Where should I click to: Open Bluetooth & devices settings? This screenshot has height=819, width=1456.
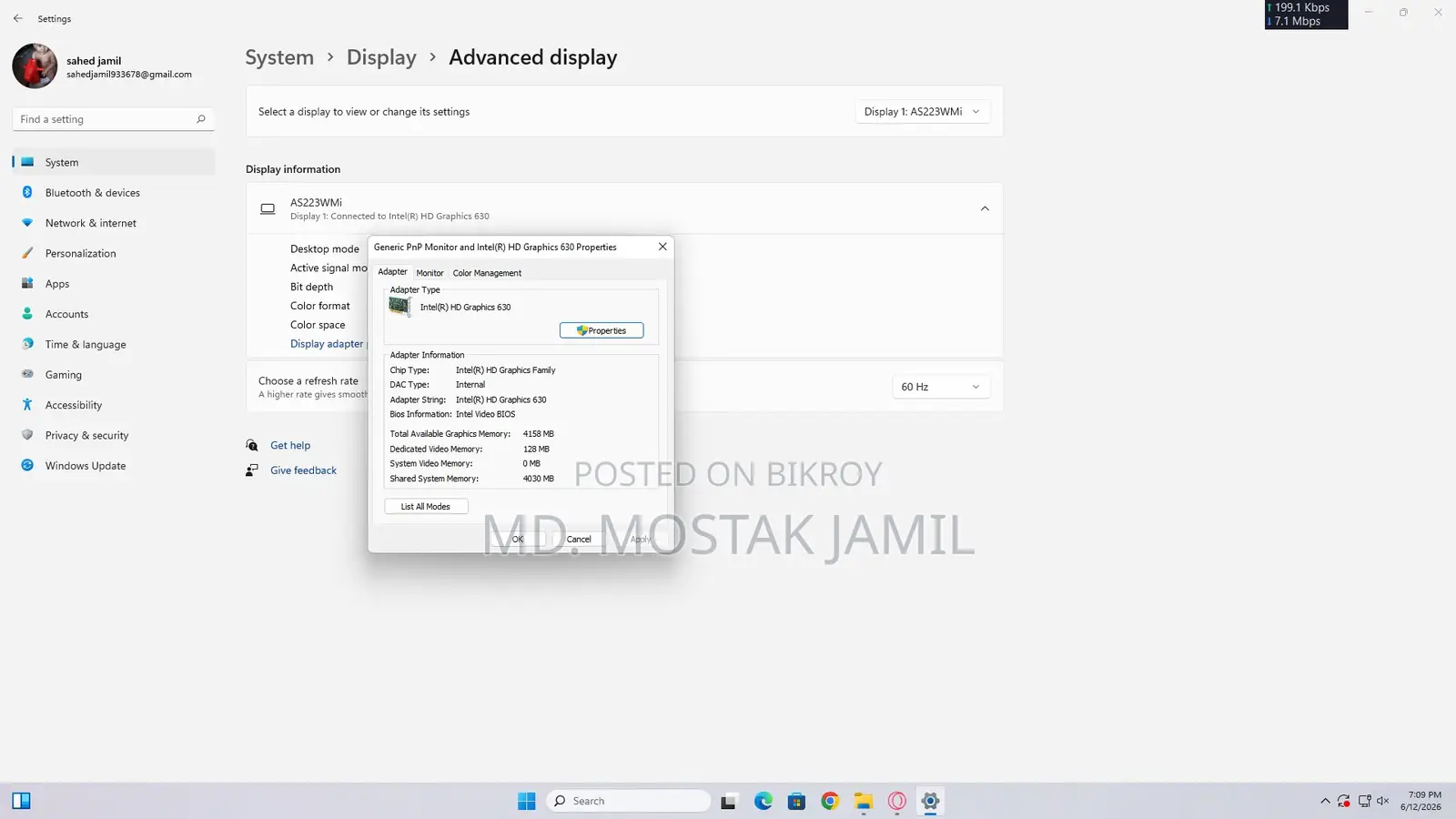pos(114,193)
